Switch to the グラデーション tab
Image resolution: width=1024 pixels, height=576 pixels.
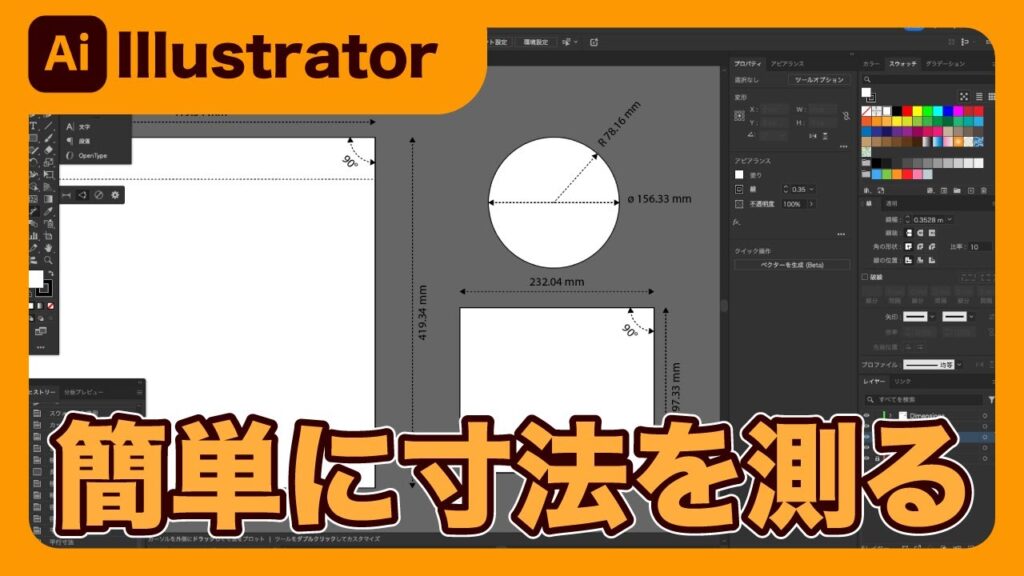point(945,64)
